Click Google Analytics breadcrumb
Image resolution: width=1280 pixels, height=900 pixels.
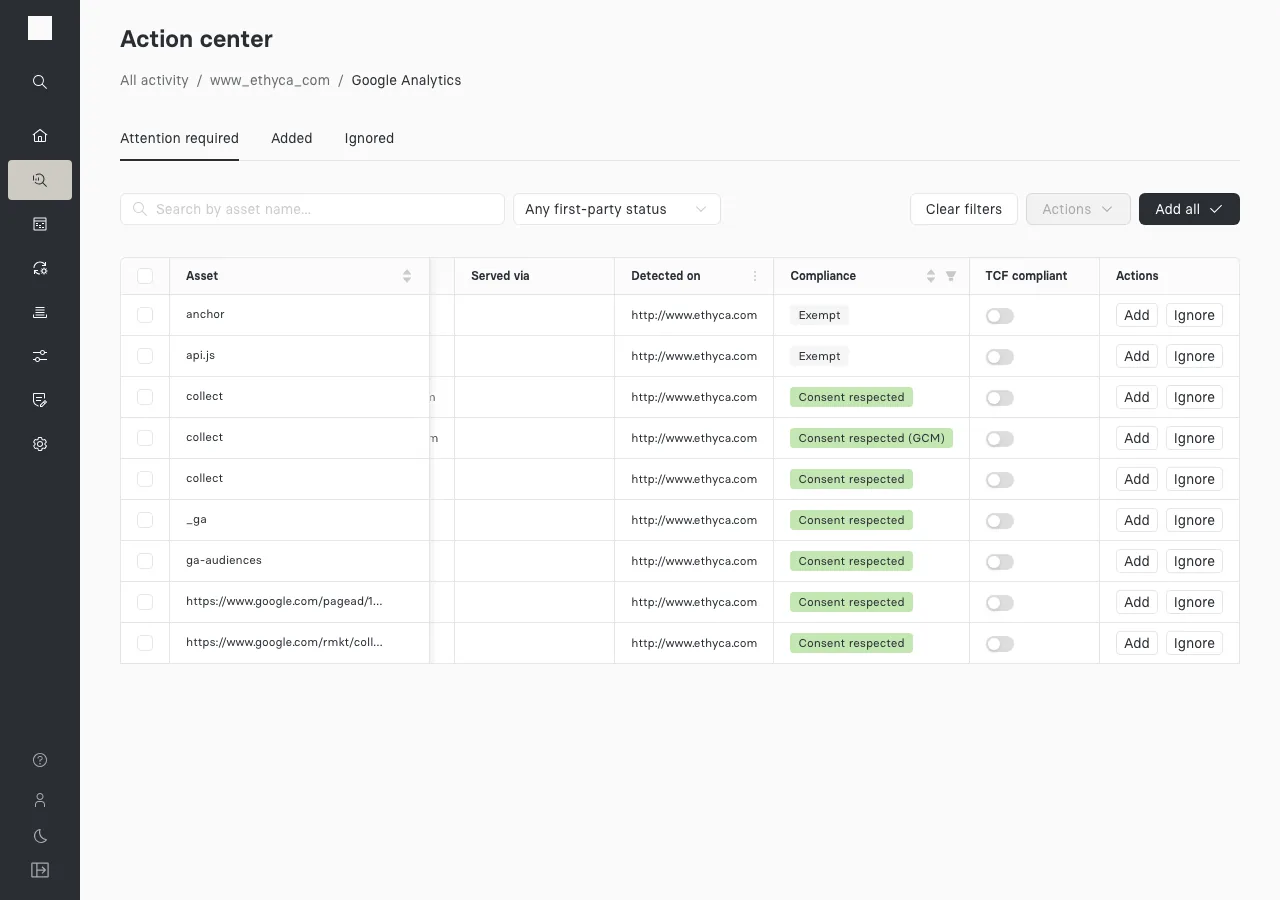coord(406,80)
